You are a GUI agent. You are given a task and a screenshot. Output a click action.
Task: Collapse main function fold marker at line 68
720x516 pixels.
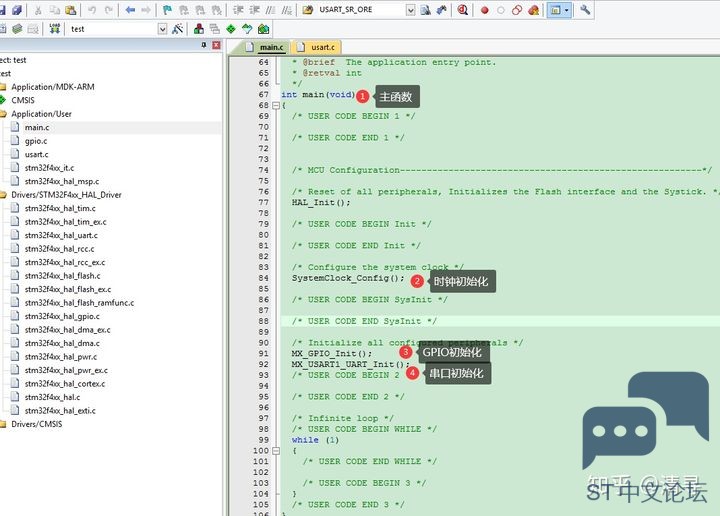click(276, 106)
